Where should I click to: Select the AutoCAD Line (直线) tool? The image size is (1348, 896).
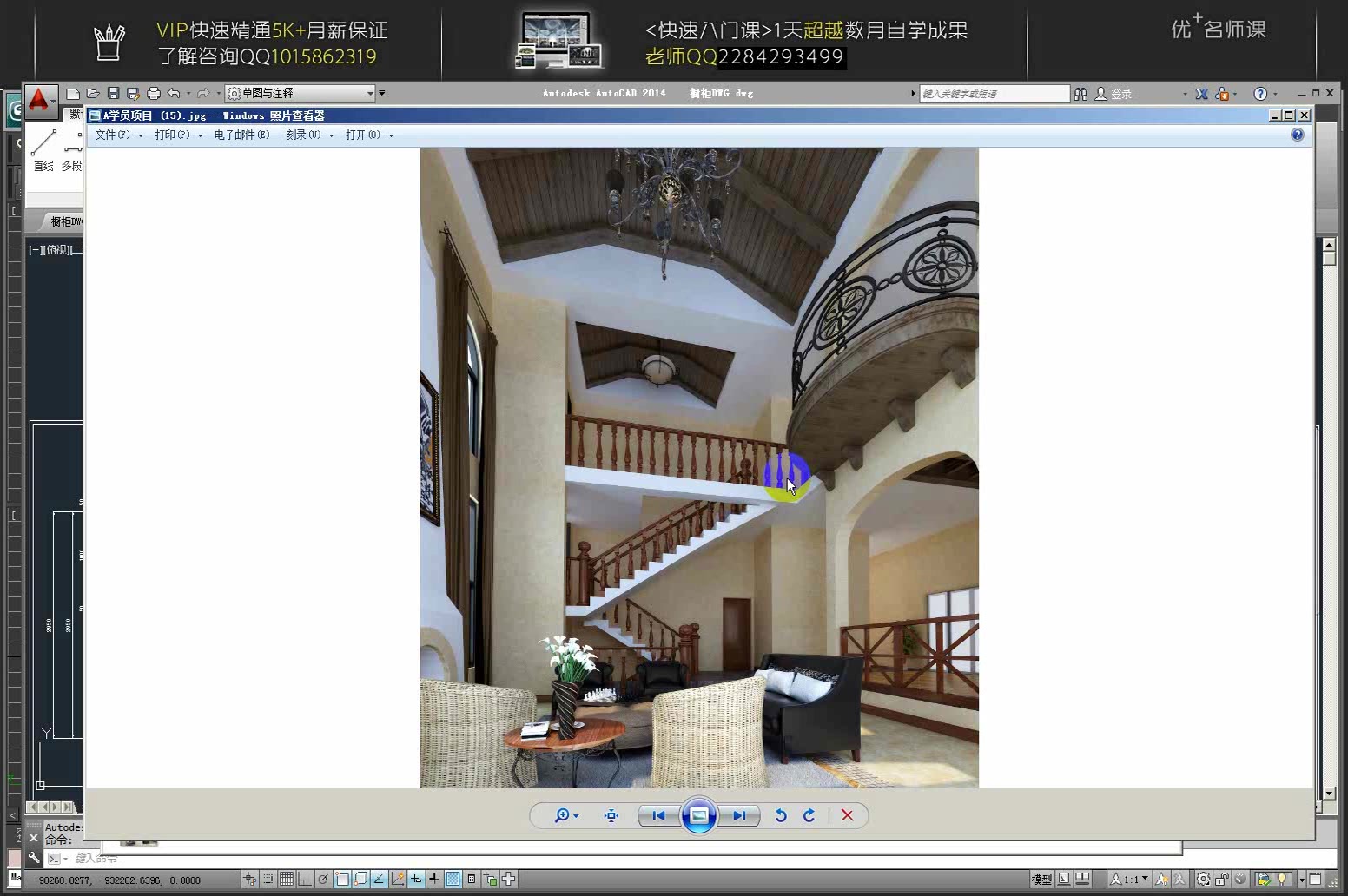point(43,148)
